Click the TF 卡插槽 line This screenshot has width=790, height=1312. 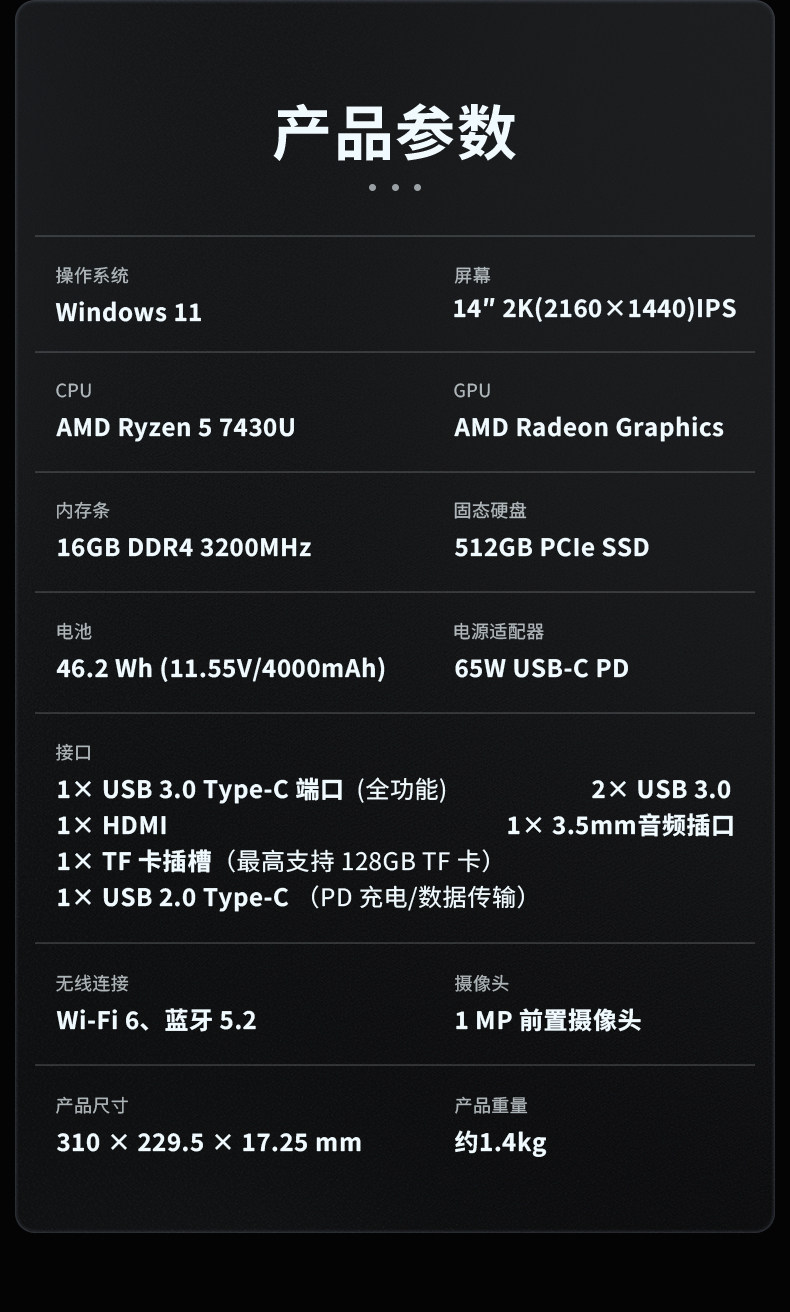(x=274, y=862)
